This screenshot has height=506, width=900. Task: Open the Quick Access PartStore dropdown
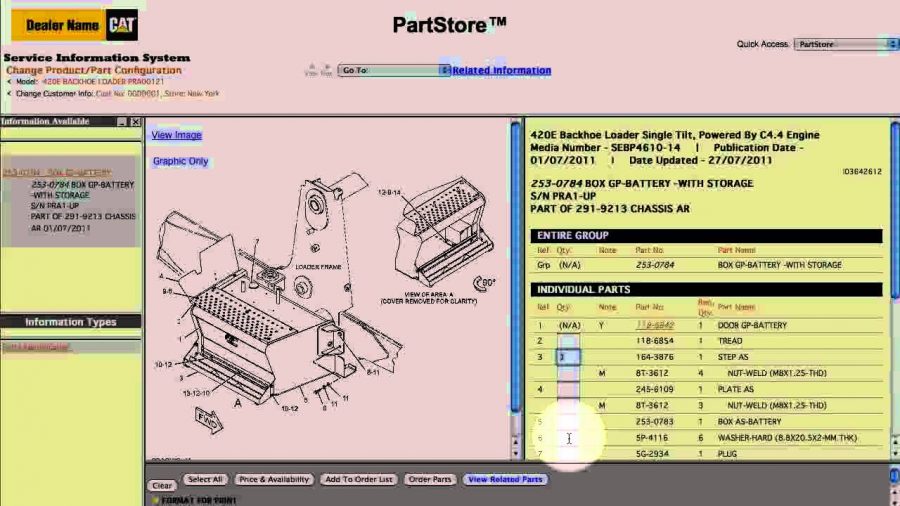(845, 44)
